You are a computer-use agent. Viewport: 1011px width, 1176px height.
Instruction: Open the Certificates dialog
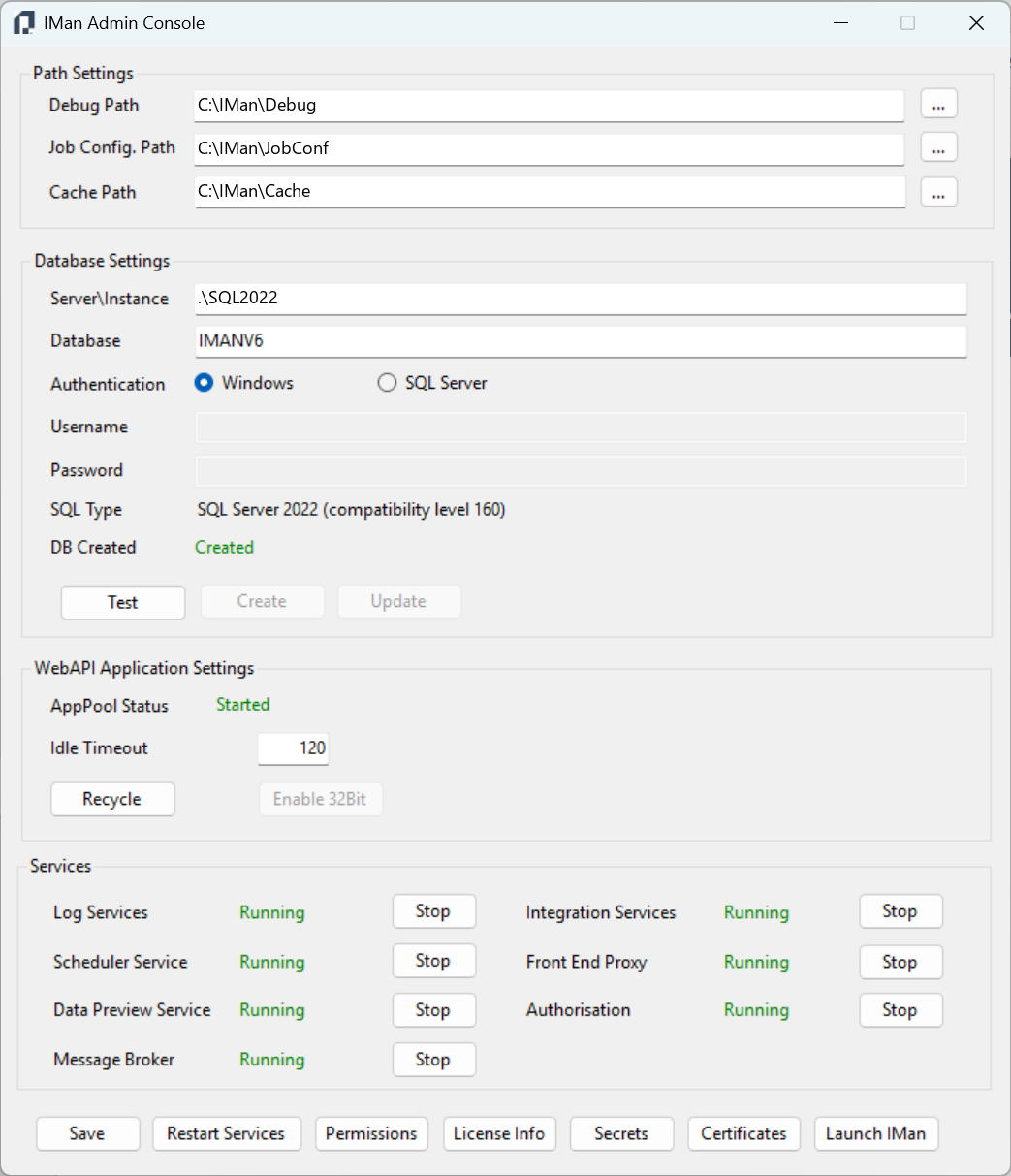point(744,1133)
